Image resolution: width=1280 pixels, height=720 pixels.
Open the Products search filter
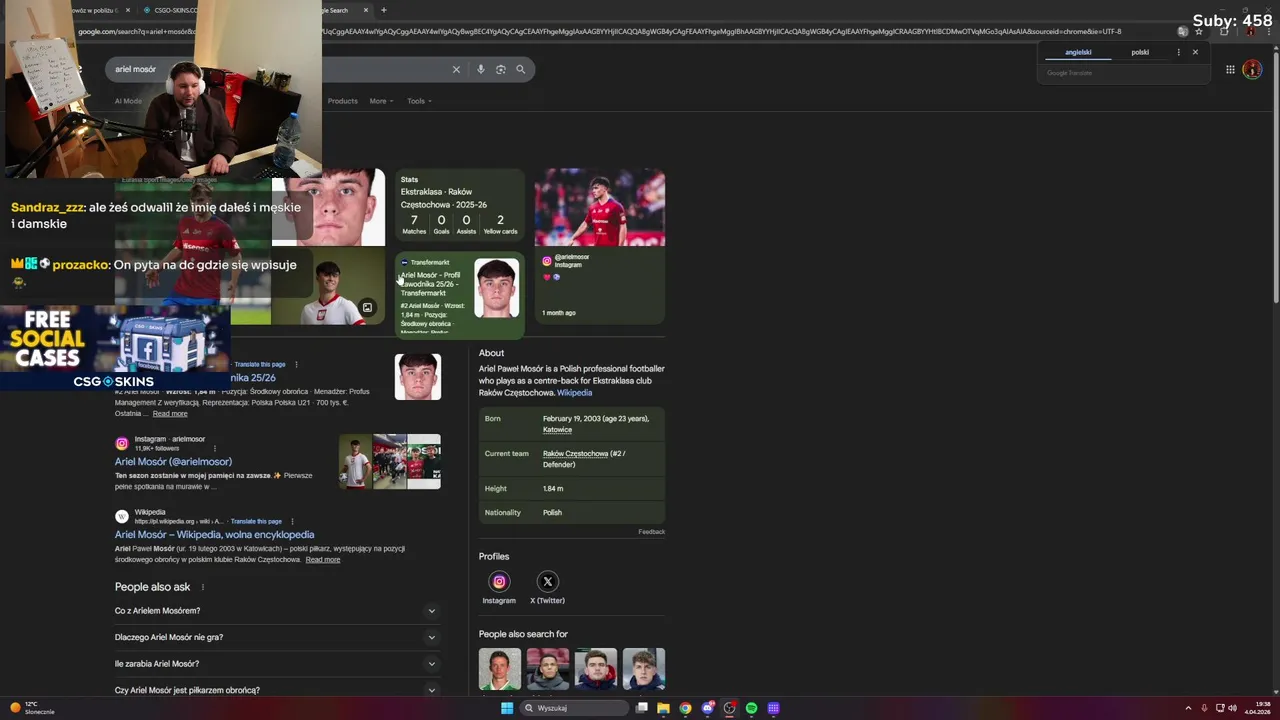pos(342,101)
